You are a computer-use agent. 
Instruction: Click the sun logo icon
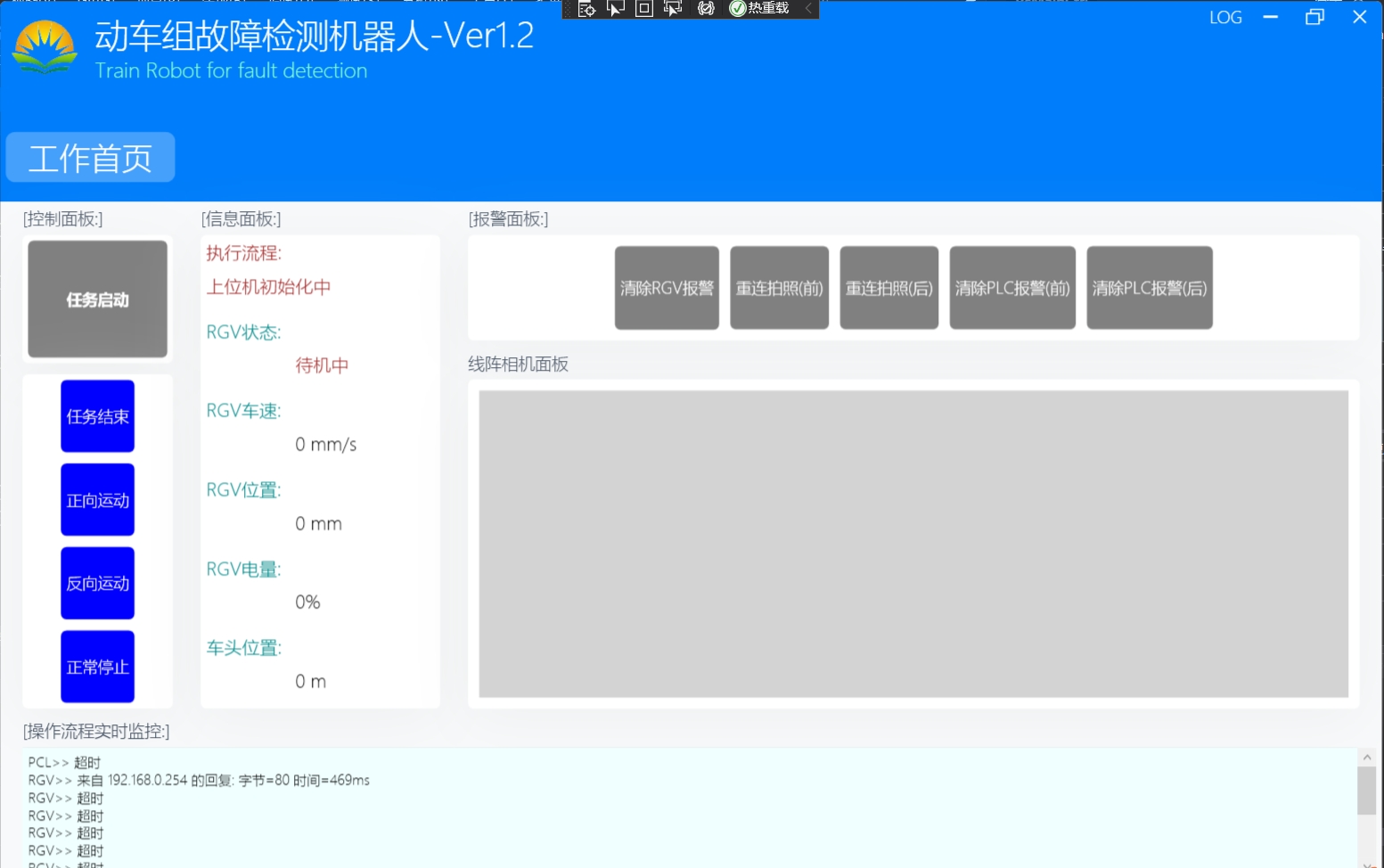pyautogui.click(x=45, y=47)
